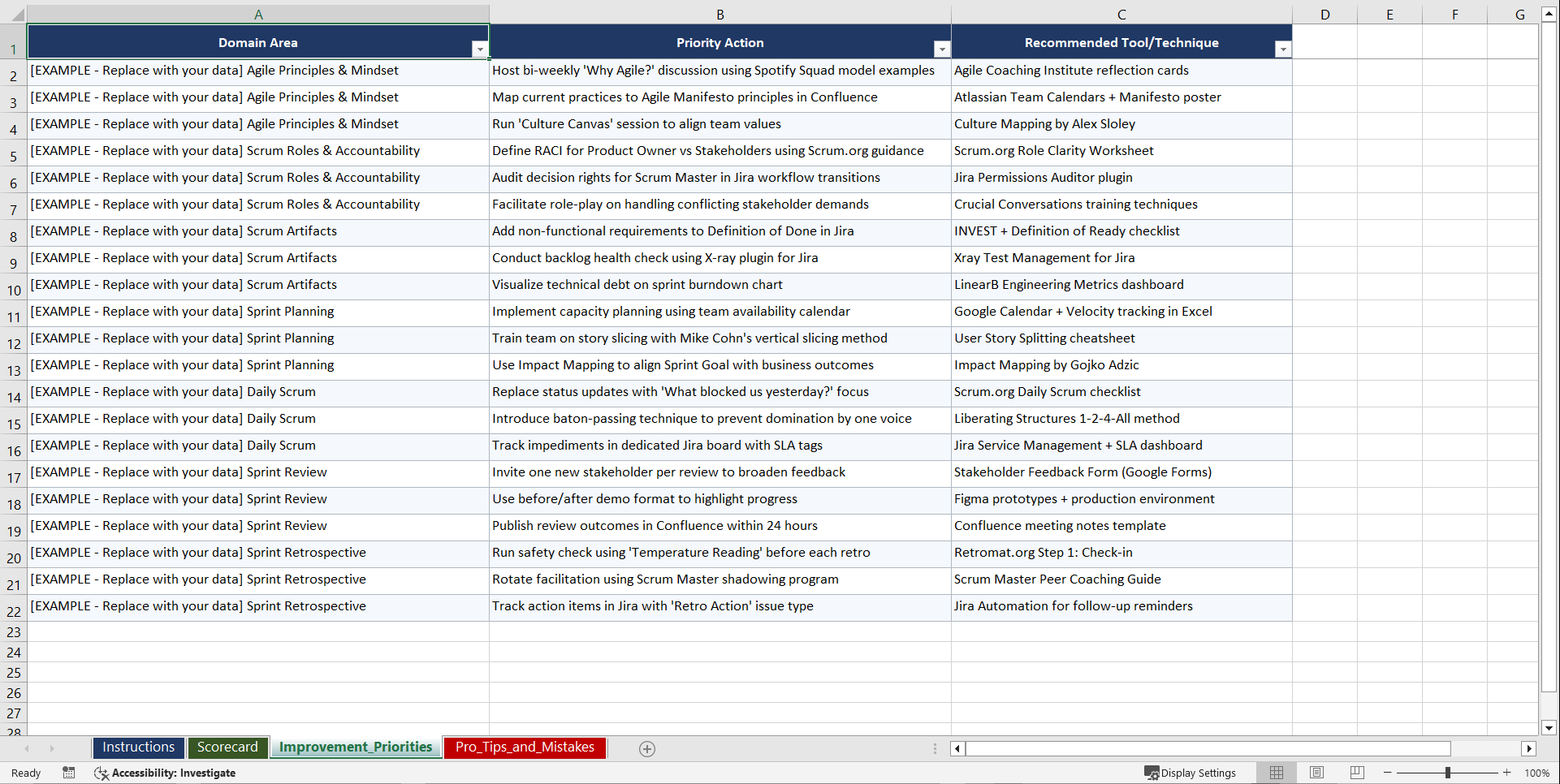Adjust the zoom slider
This screenshot has width=1560, height=784.
(1448, 773)
